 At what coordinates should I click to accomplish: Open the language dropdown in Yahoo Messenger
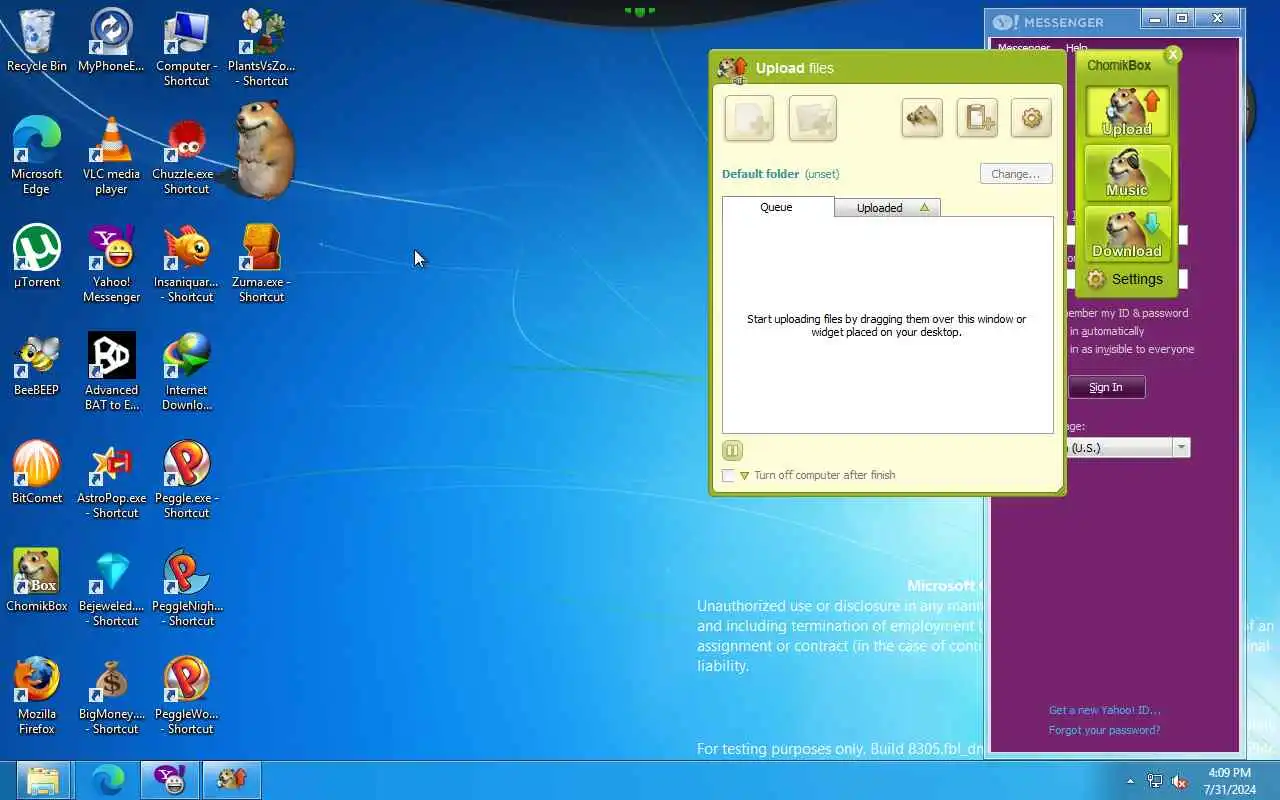click(x=1182, y=448)
